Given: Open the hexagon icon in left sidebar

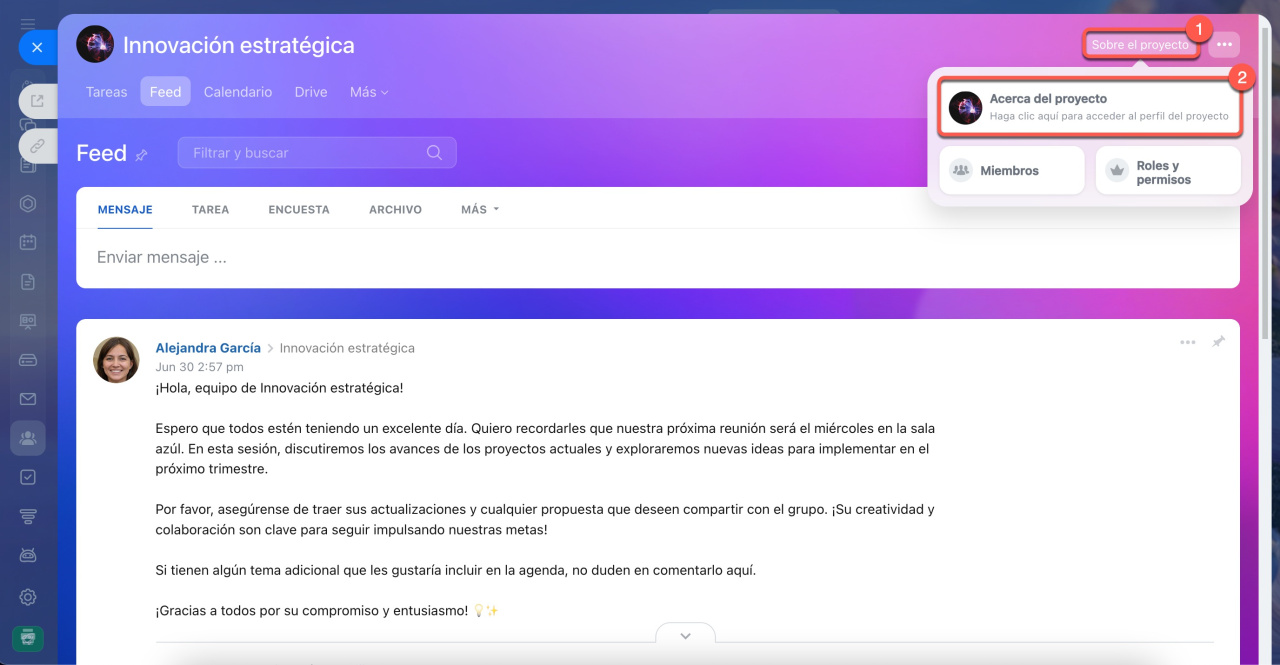Looking at the screenshot, I should tap(28, 203).
